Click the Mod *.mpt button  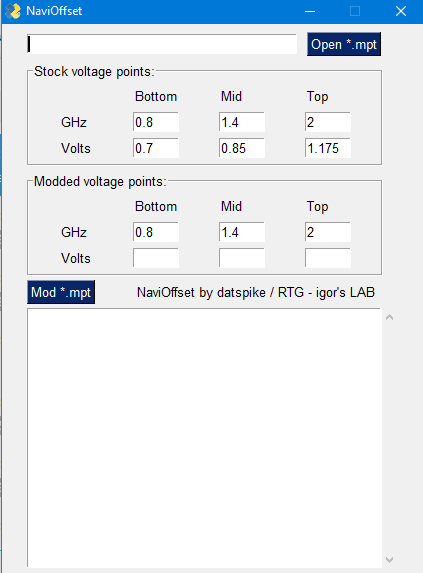(61, 292)
